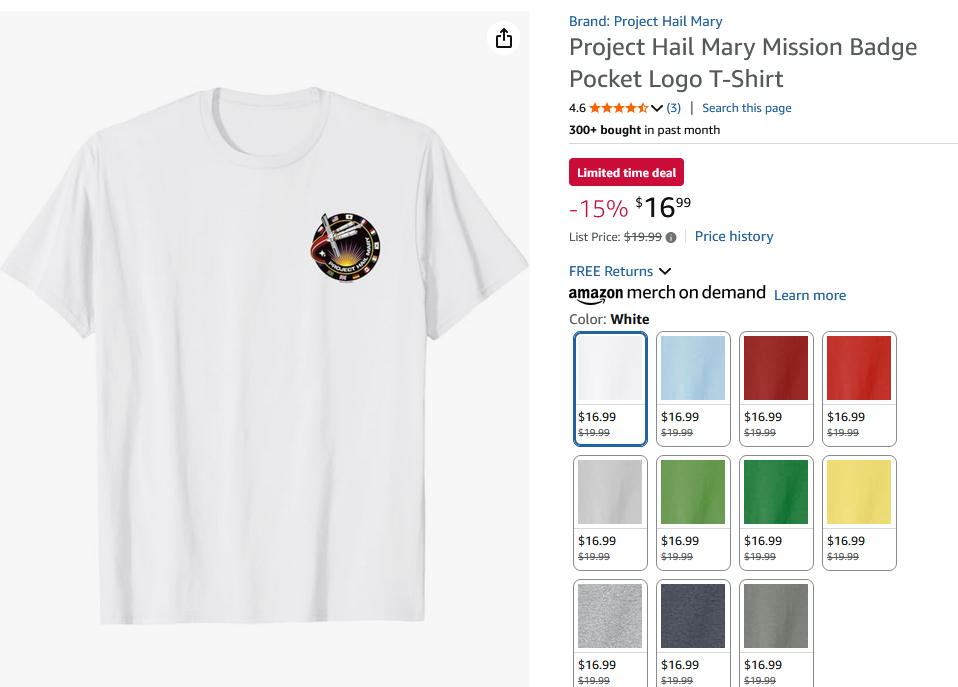958x687 pixels.
Task: Open the Learn more link
Action: (809, 295)
